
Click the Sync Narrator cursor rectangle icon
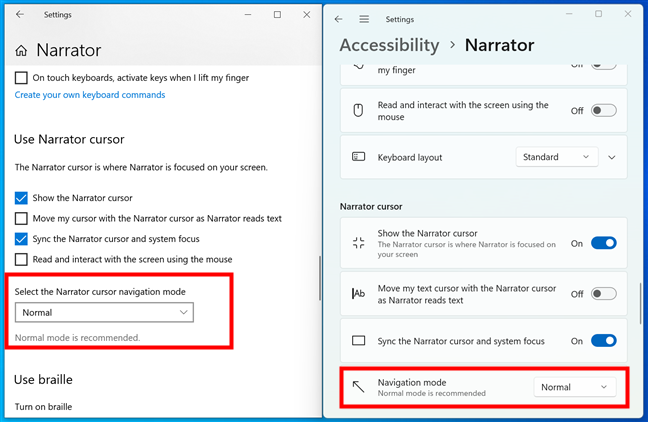(x=358, y=341)
